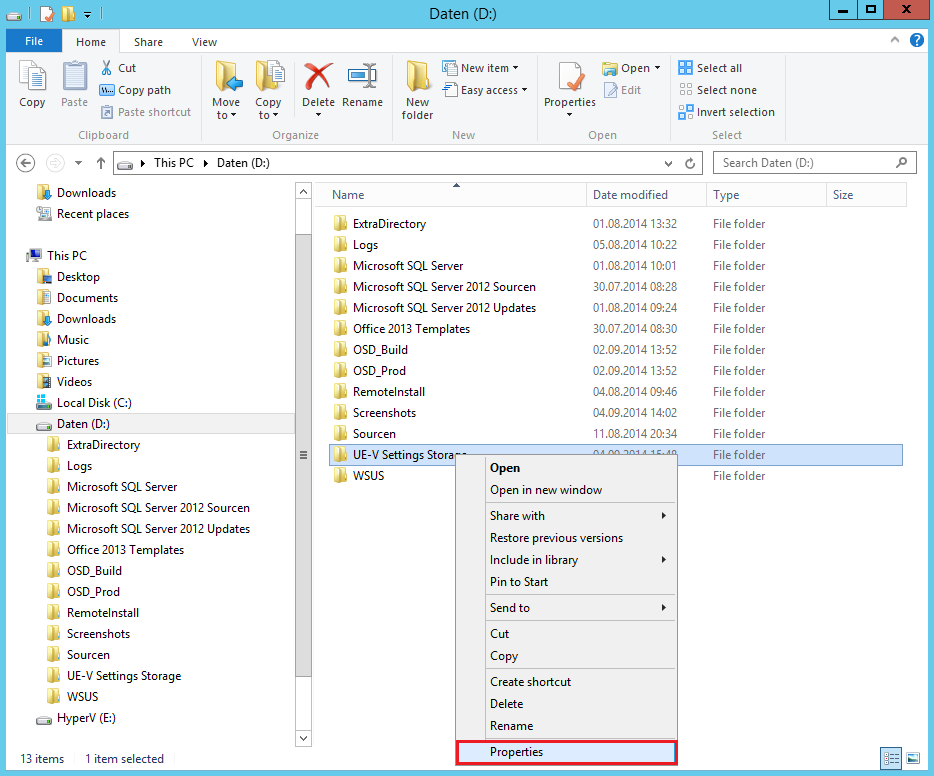Click the navigation pane scrollbar up arrow
Viewport: 934px width, 776px height.
click(x=303, y=191)
